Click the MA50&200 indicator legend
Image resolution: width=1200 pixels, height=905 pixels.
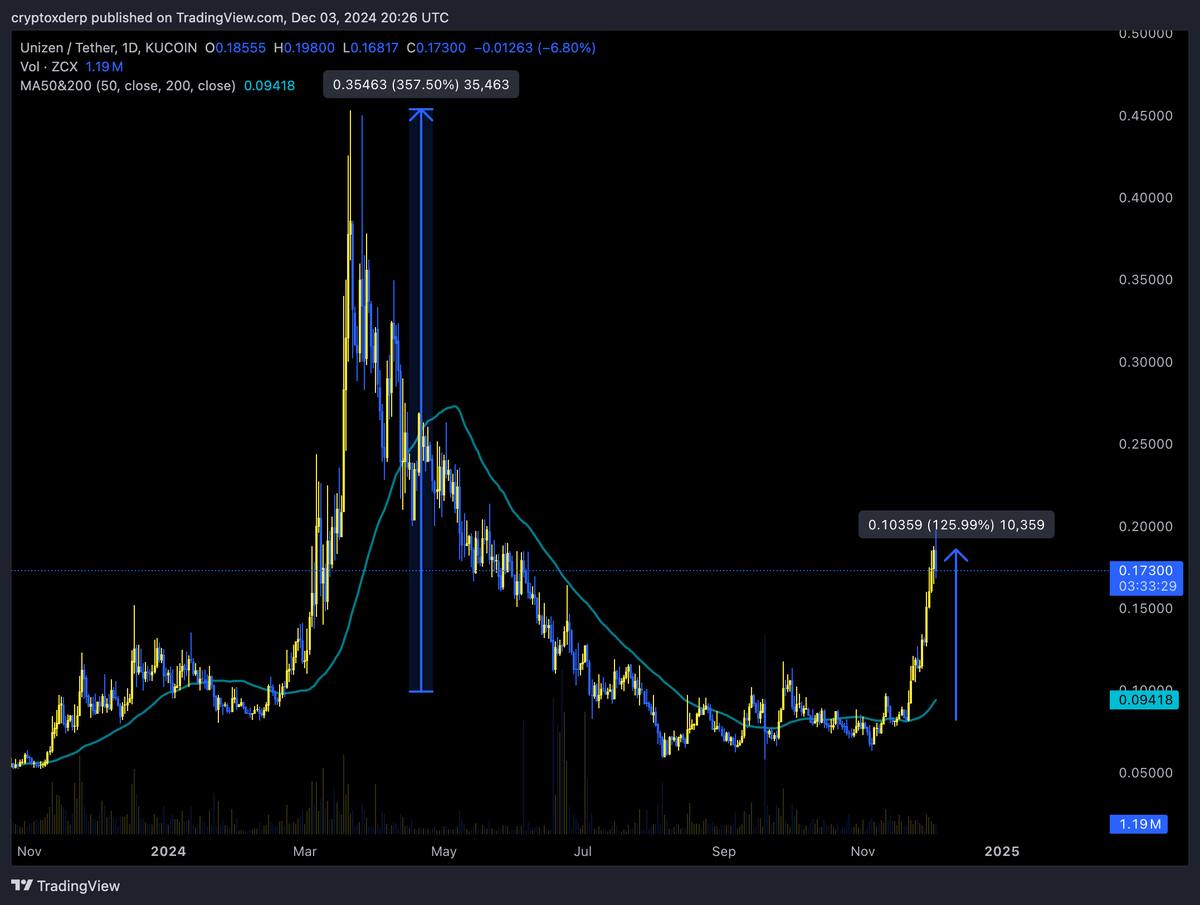tap(128, 86)
